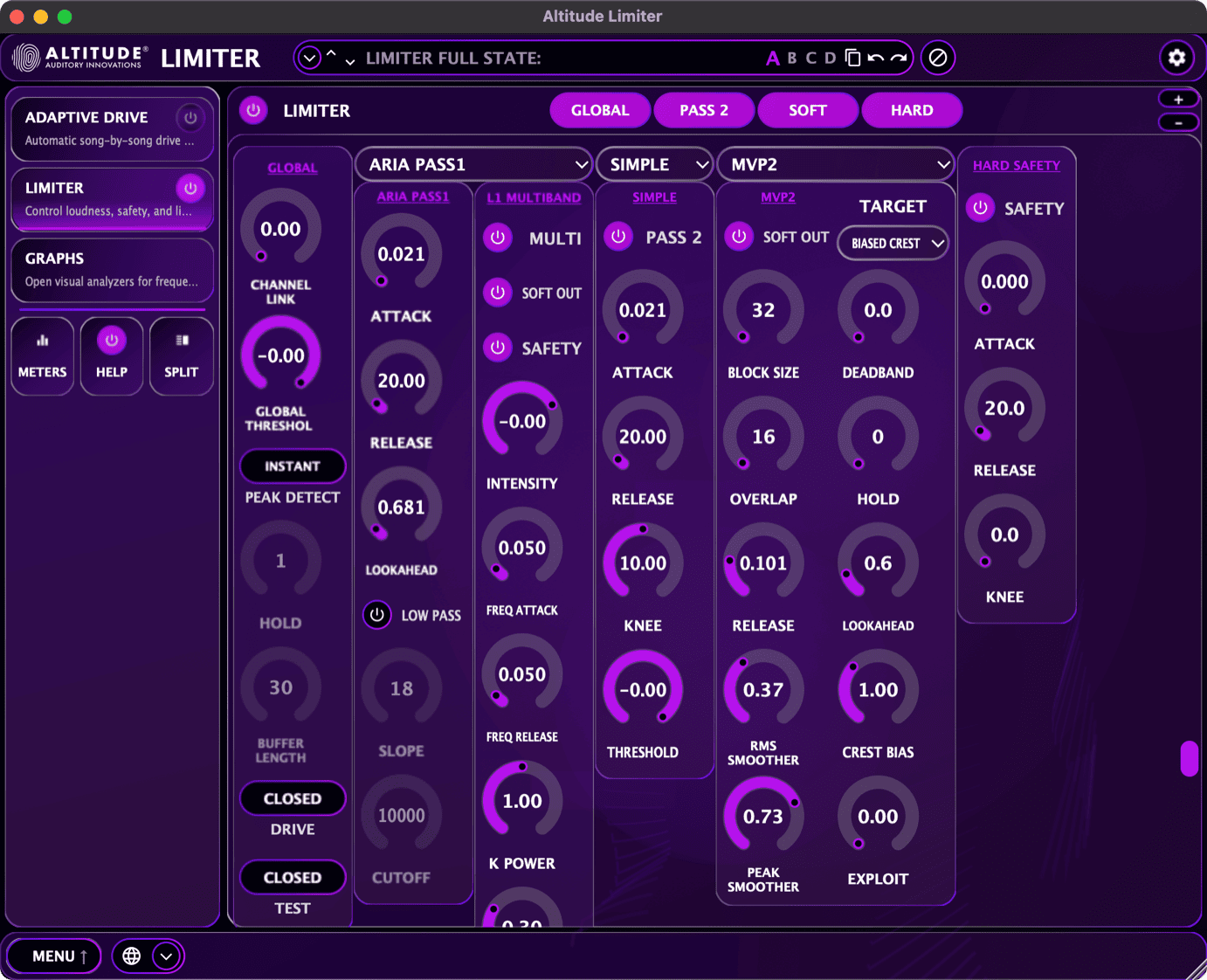The height and width of the screenshot is (980, 1207).
Task: Click the SPLIT view button
Action: point(182,356)
